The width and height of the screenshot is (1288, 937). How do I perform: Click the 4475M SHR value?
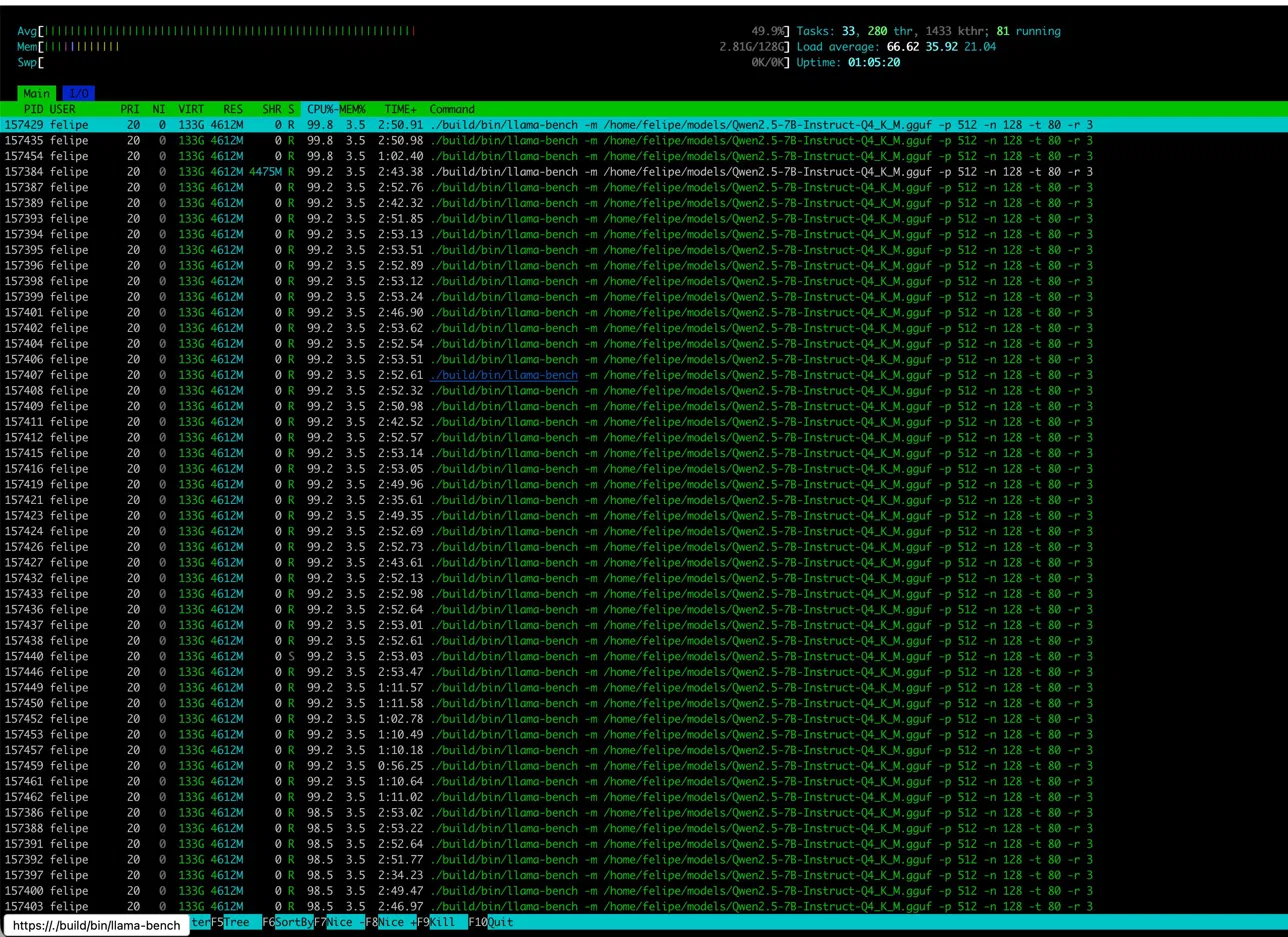point(266,172)
